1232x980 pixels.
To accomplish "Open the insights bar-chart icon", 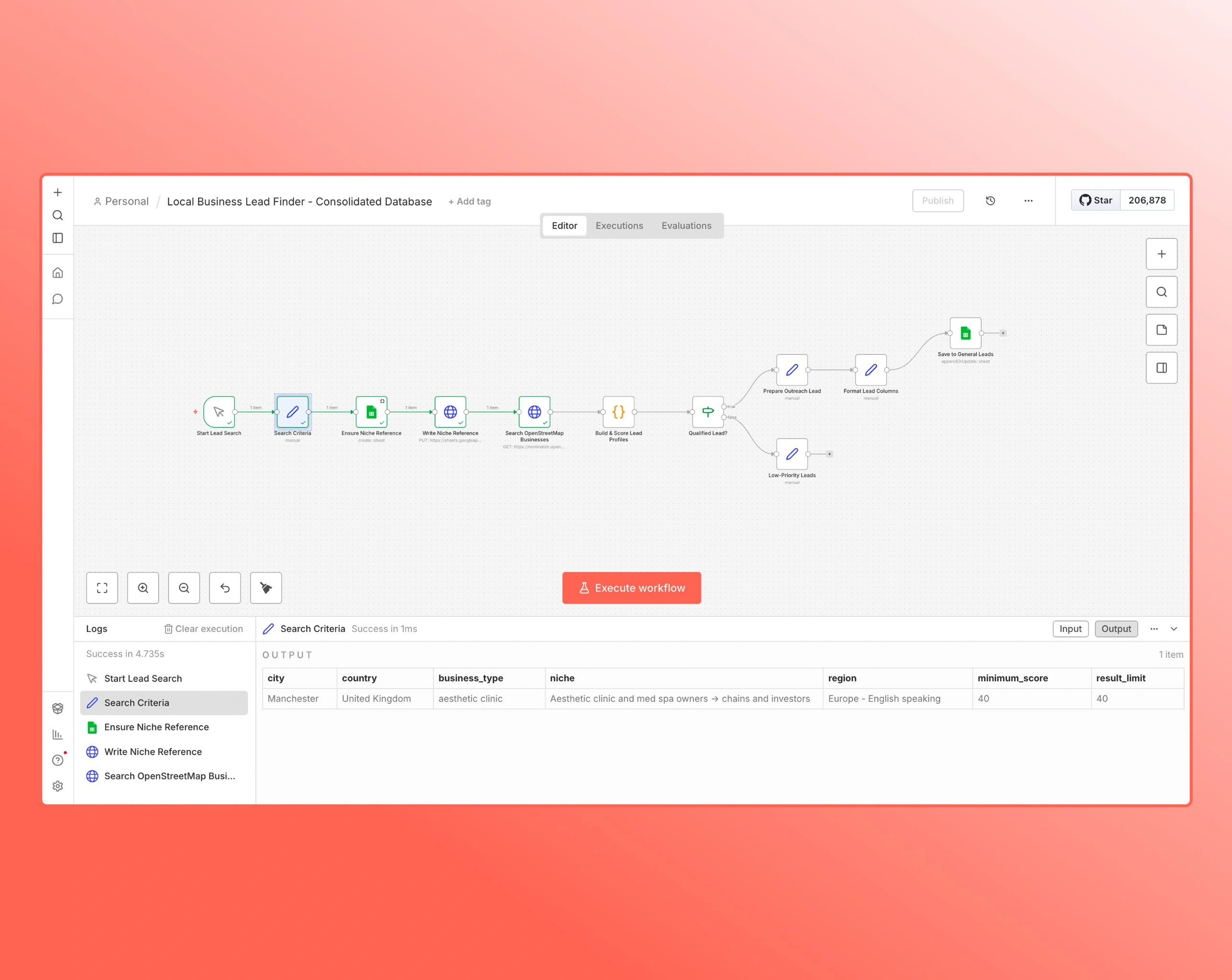I will (x=58, y=734).
